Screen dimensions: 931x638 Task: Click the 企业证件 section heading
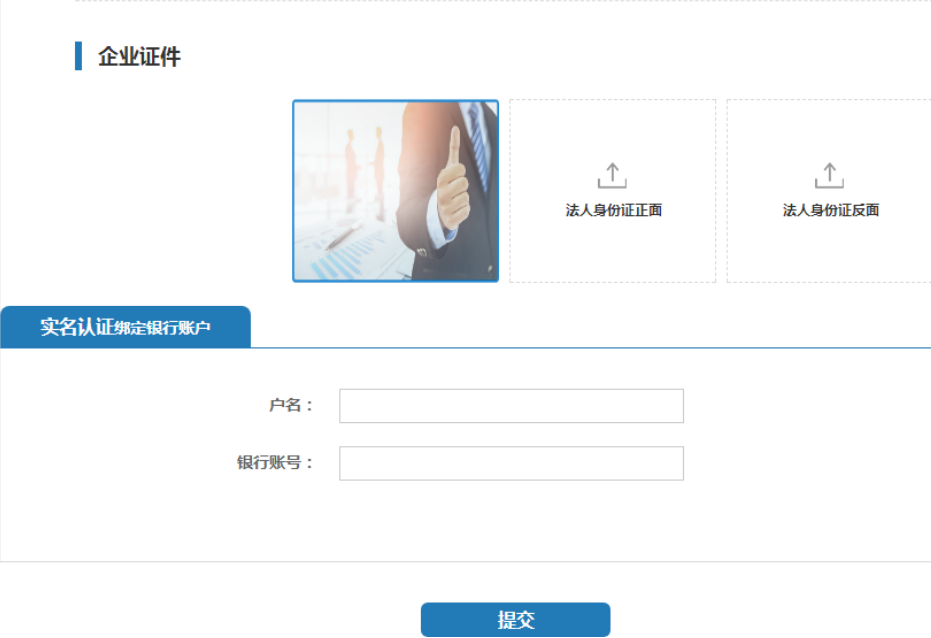click(139, 56)
